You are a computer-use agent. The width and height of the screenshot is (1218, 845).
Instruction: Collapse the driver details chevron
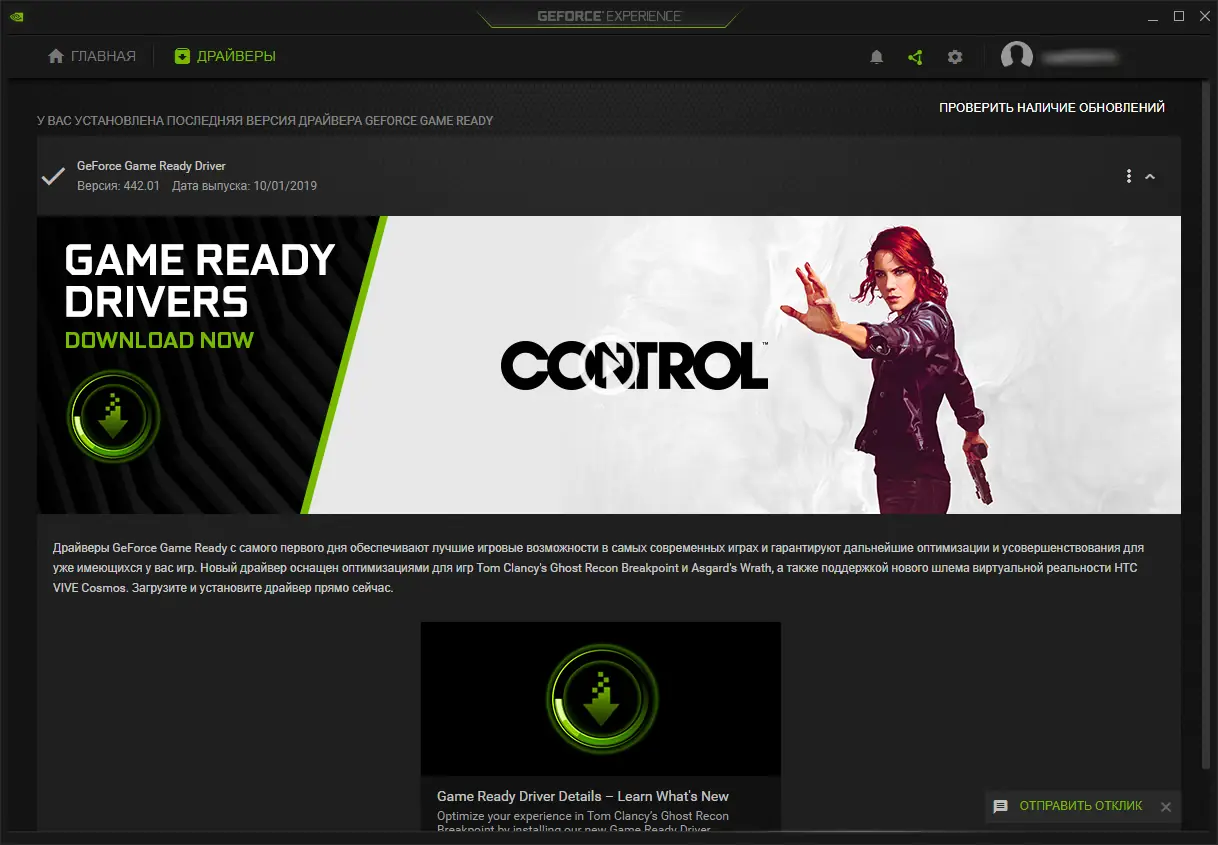click(1150, 176)
